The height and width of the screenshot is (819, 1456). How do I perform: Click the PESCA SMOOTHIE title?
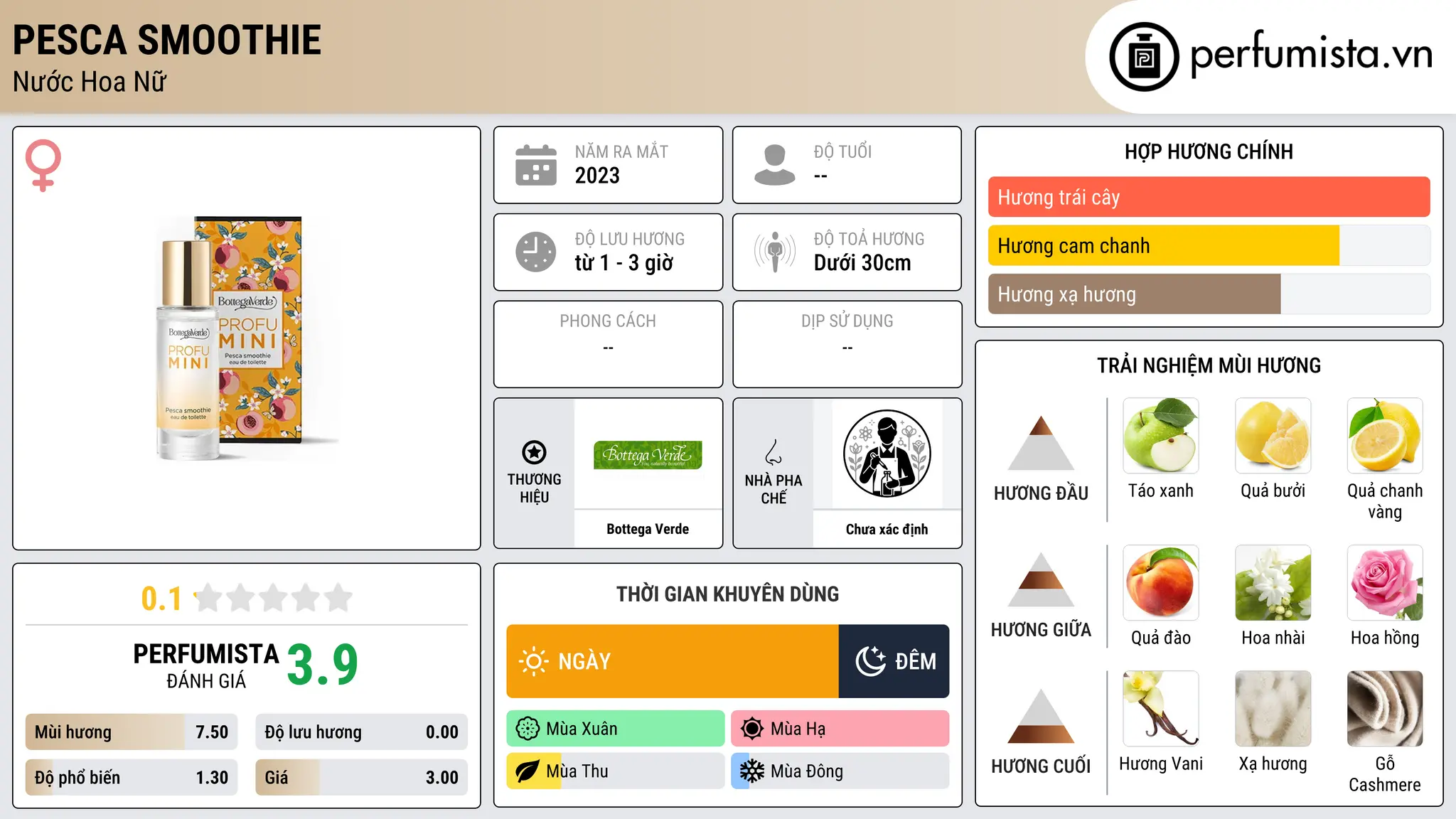(x=167, y=40)
